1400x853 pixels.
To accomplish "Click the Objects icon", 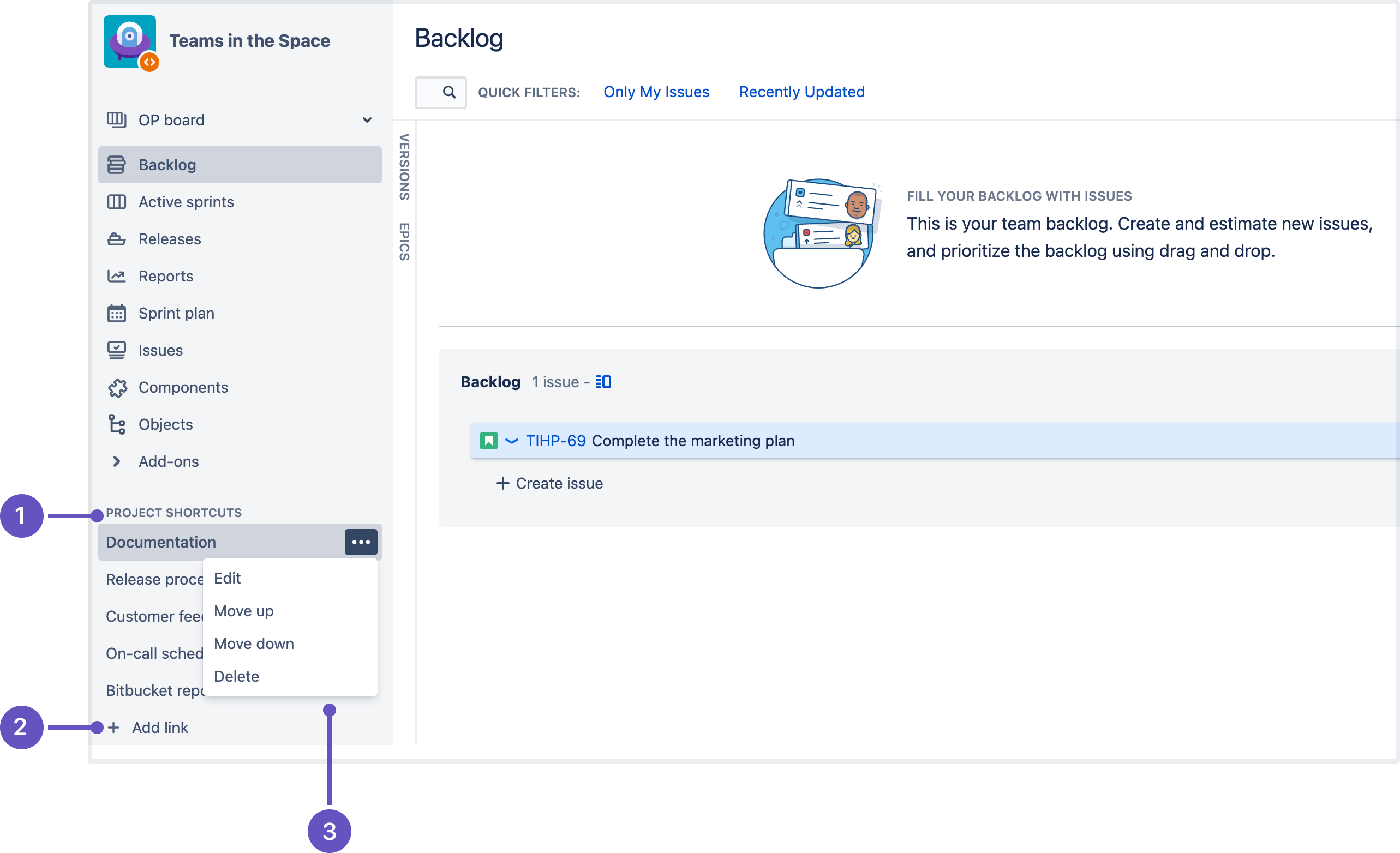I will coord(117,424).
